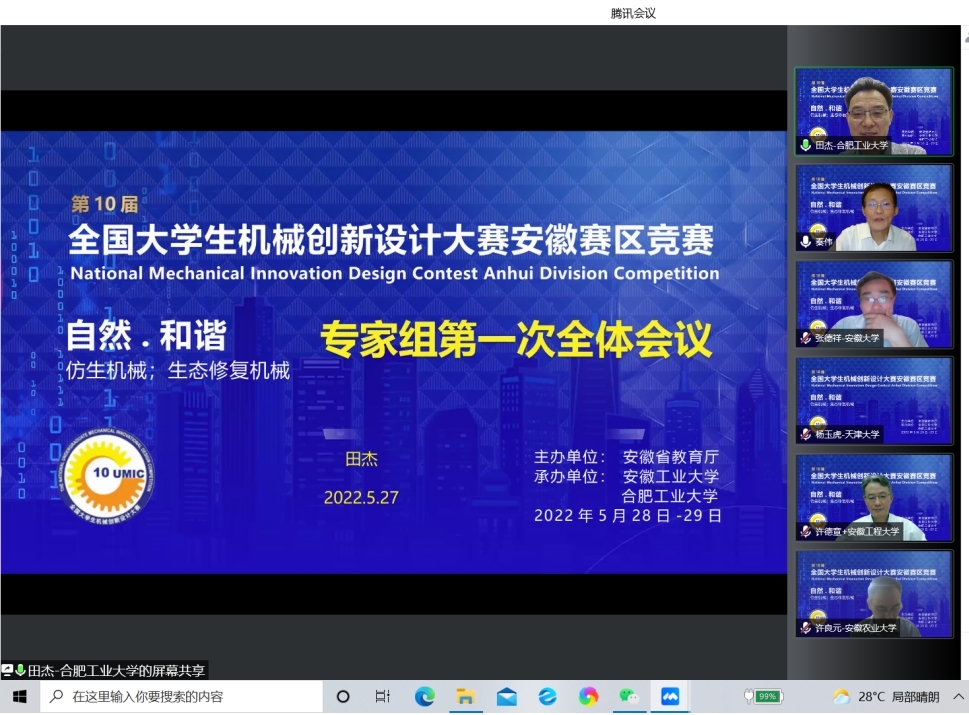Image resolution: width=969 pixels, height=715 pixels.
Task: Open WeChat from the taskbar
Action: pyautogui.click(x=629, y=696)
